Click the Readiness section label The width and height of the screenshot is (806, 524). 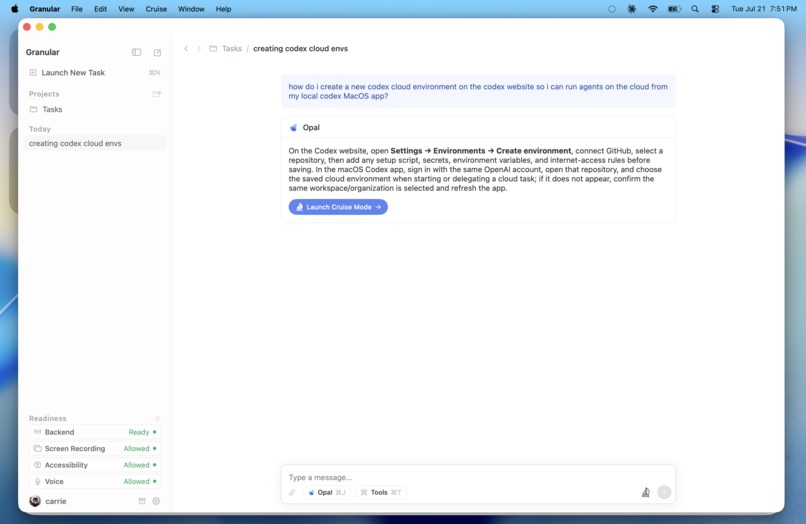tap(47, 418)
